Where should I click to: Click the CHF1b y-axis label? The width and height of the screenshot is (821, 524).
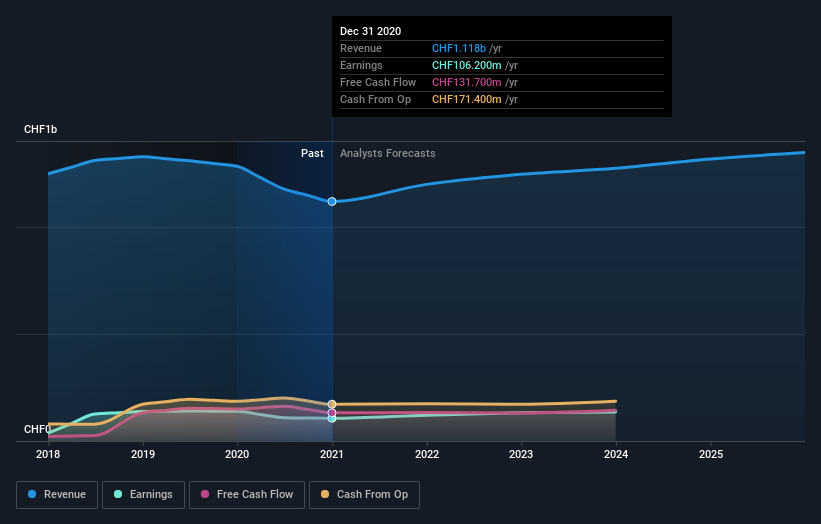point(40,129)
